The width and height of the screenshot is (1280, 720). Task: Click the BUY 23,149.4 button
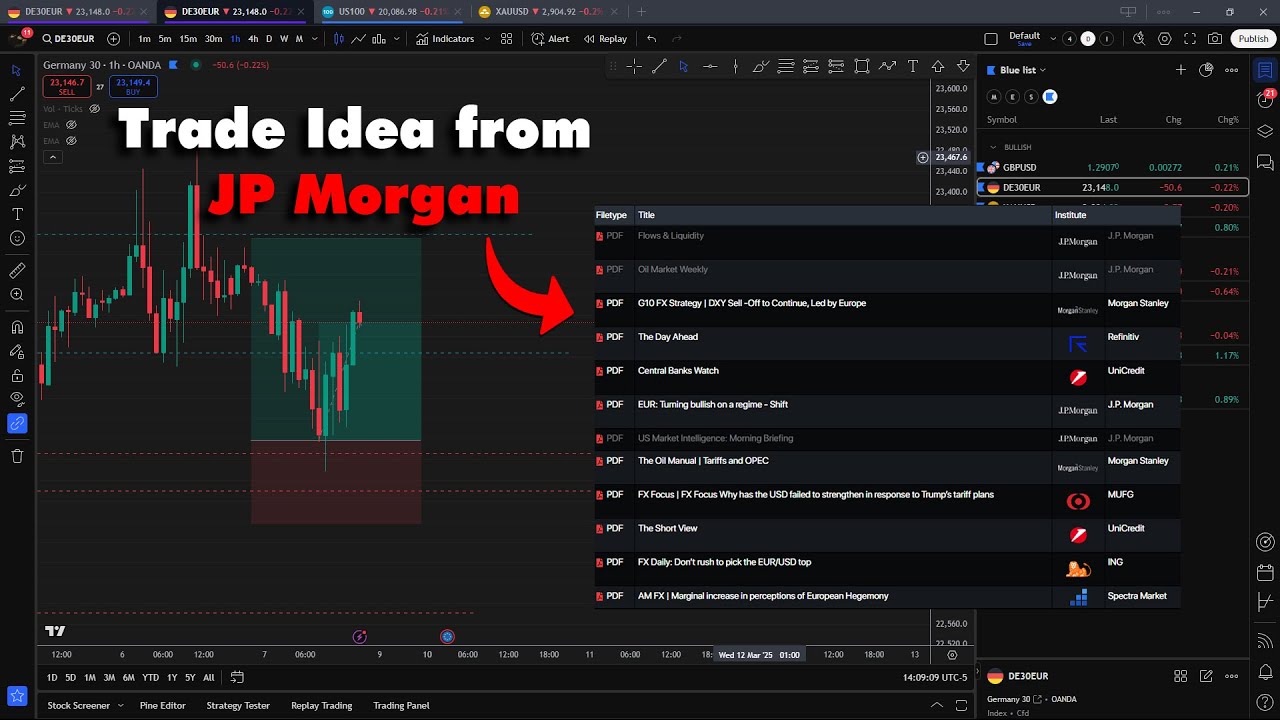(x=133, y=86)
